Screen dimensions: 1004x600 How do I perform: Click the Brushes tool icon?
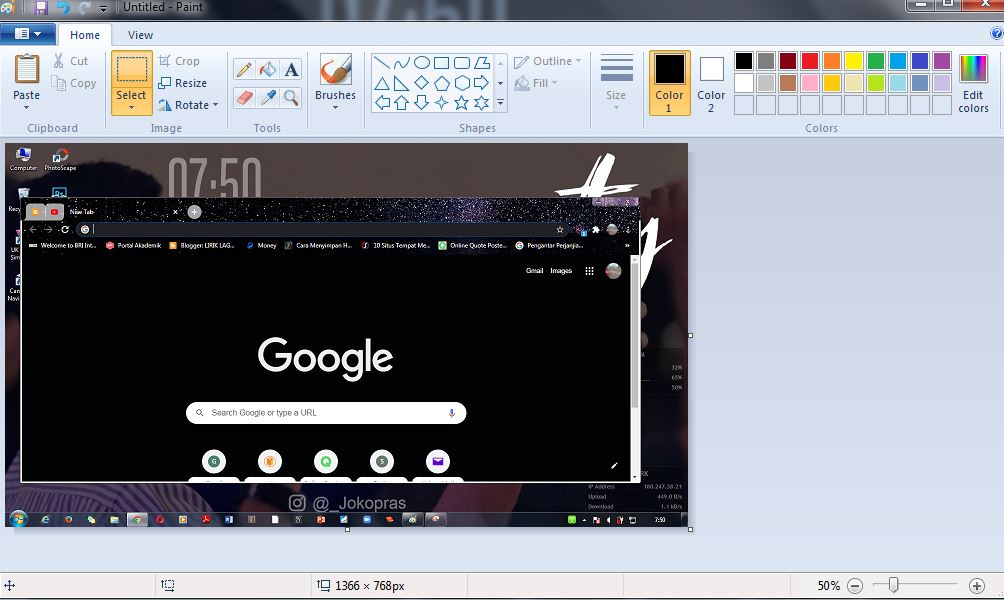click(x=336, y=70)
